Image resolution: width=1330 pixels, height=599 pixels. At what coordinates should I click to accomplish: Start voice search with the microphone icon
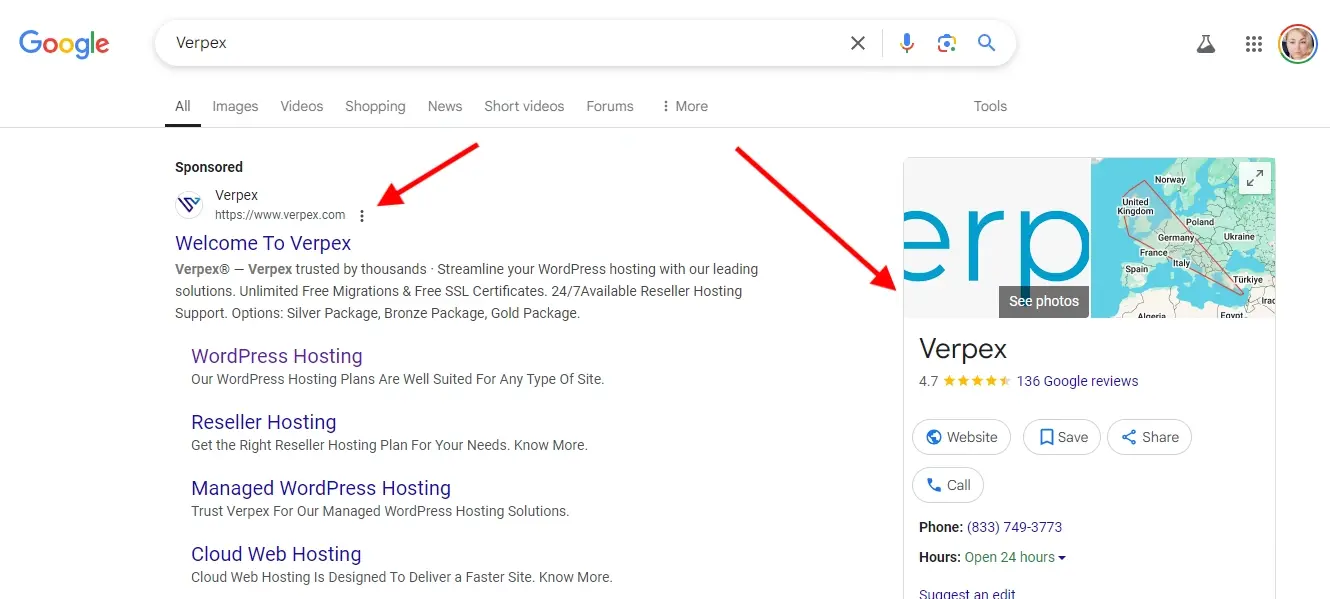(907, 43)
